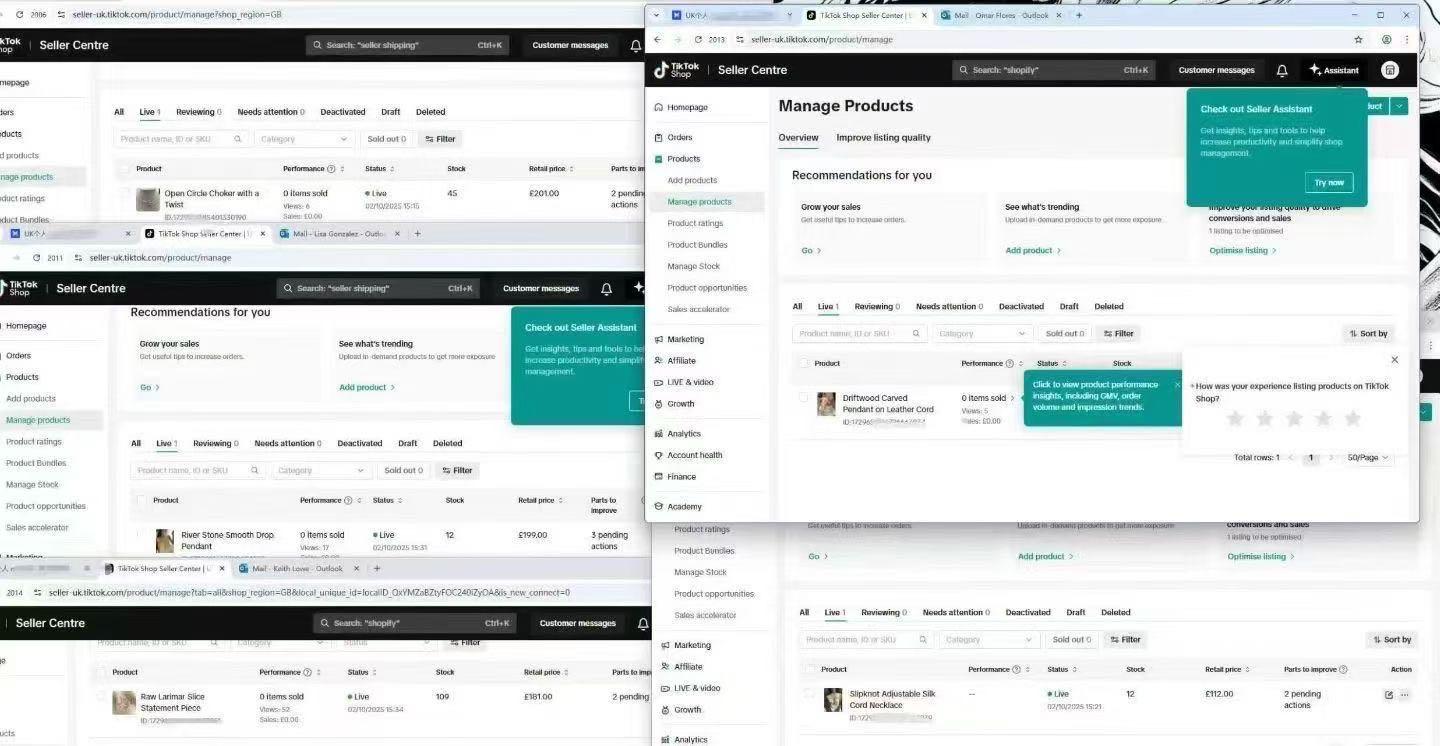Viewport: 1440px width, 746px height.
Task: Open the Mail - Omar Flores browser tab
Action: tap(997, 15)
